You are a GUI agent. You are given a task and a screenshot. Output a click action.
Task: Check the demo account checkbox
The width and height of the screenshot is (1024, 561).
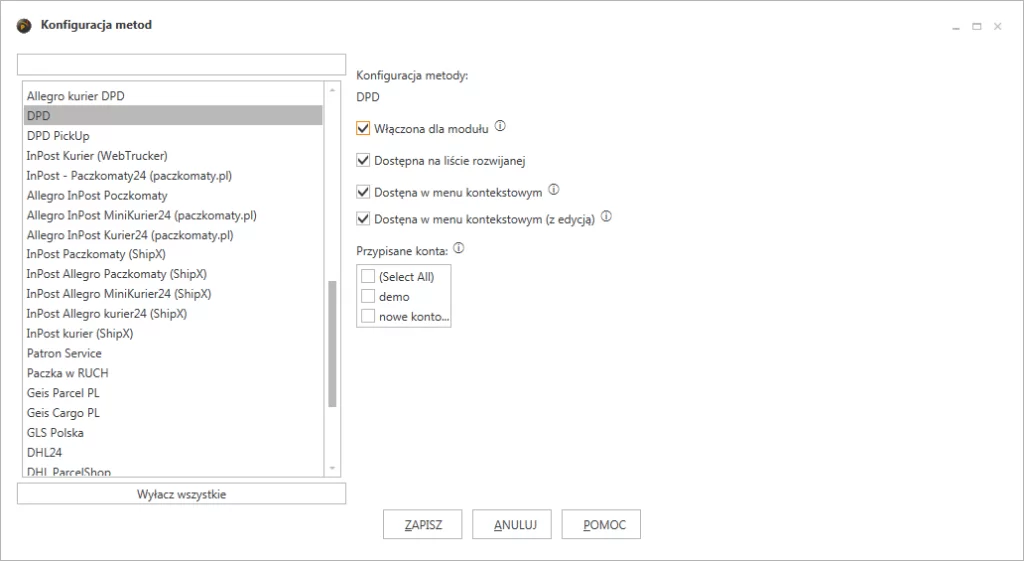pyautogui.click(x=368, y=297)
